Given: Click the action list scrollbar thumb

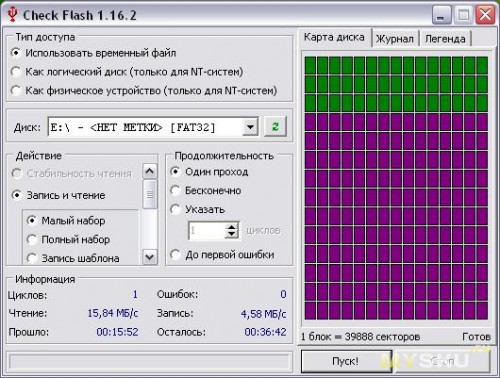Looking at the screenshot, I should tap(150, 194).
